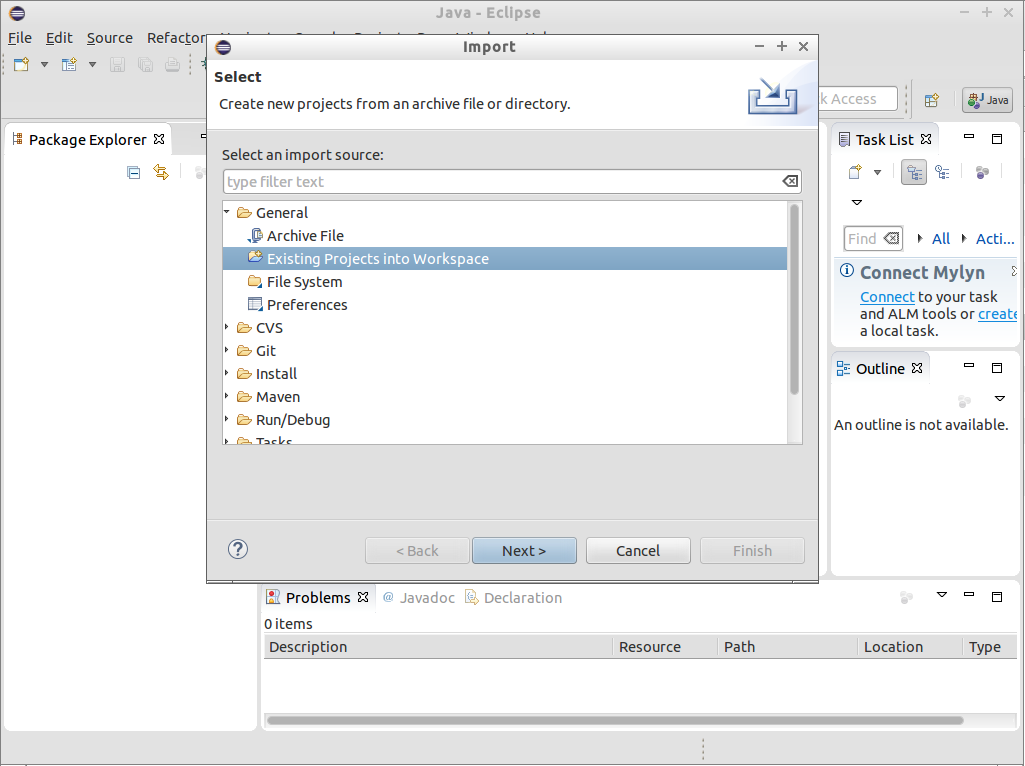Viewport: 1025px width, 766px height.
Task: Expand the CVS folder
Action: pyautogui.click(x=227, y=327)
